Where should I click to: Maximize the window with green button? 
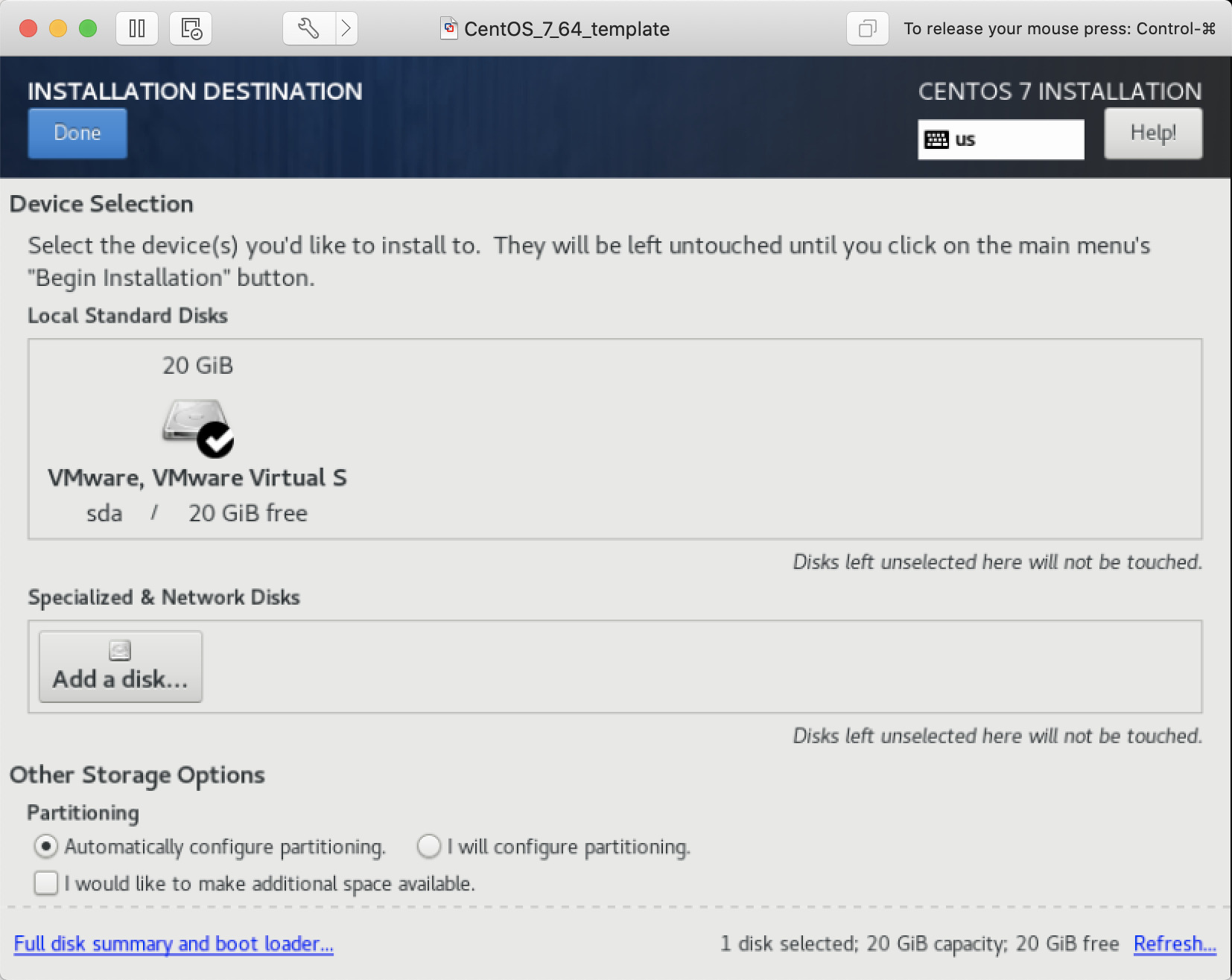click(88, 29)
